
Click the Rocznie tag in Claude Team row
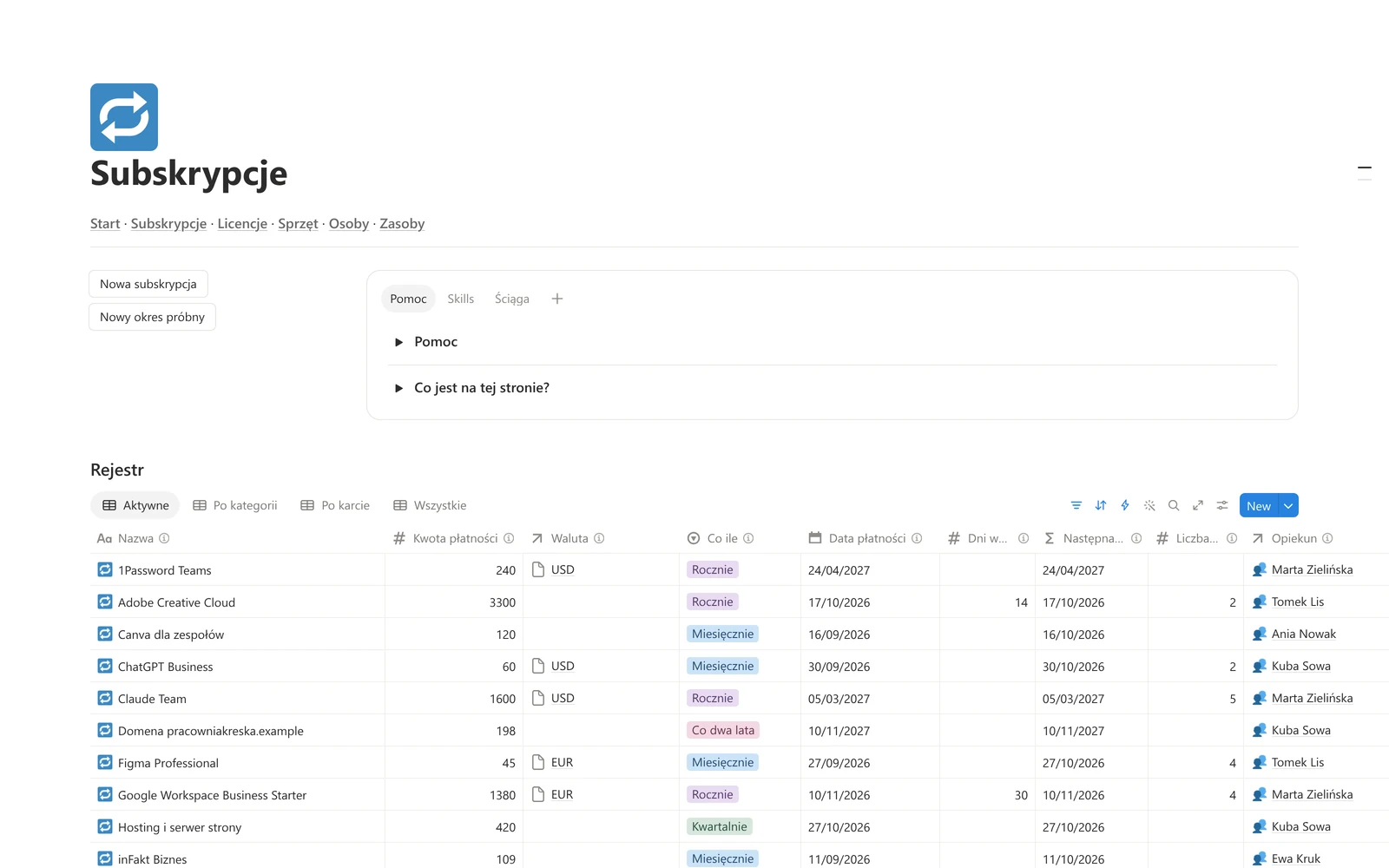[713, 698]
